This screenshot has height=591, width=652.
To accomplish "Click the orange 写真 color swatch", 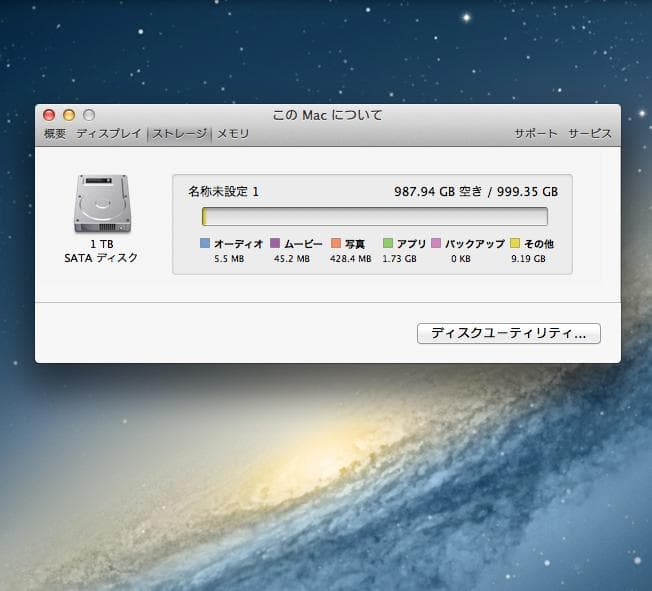I will [336, 243].
